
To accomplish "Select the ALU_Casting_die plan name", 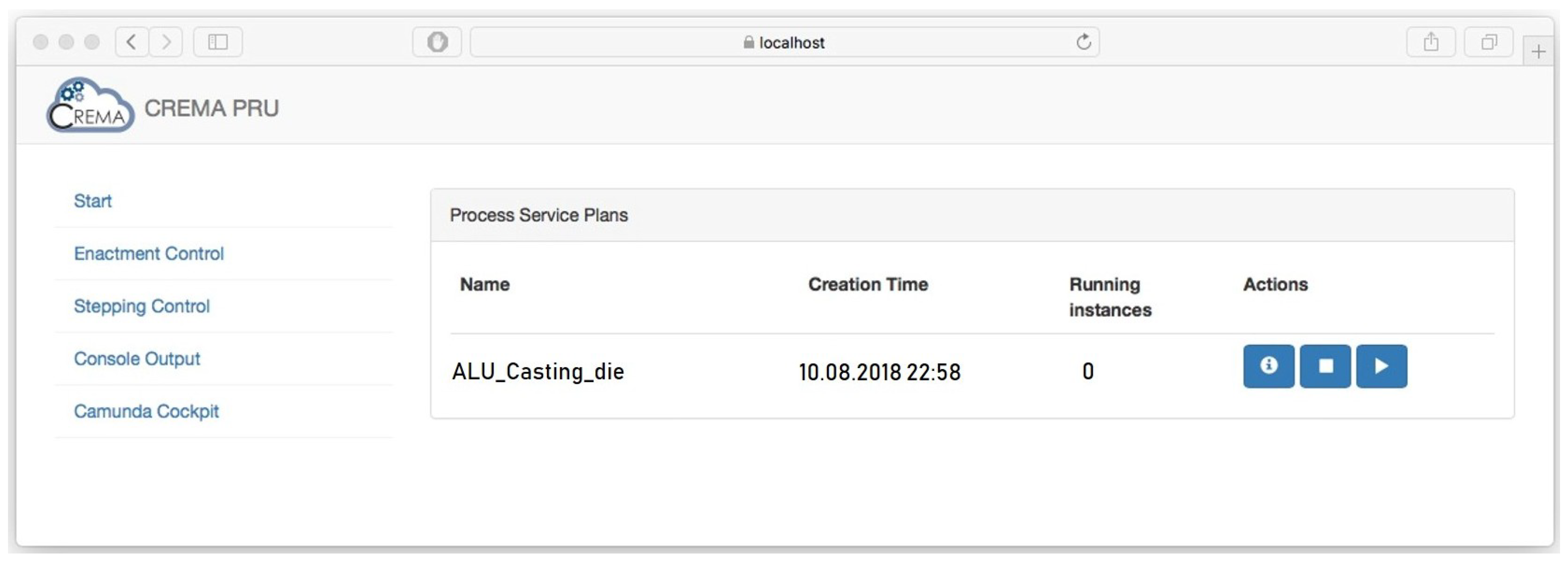I will point(538,371).
